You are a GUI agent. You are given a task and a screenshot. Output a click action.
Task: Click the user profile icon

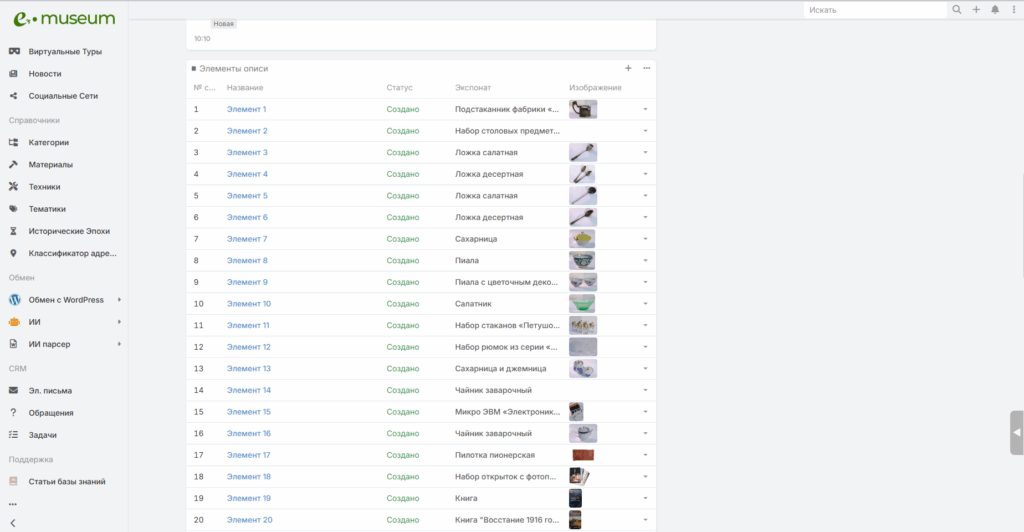pos(1013,10)
